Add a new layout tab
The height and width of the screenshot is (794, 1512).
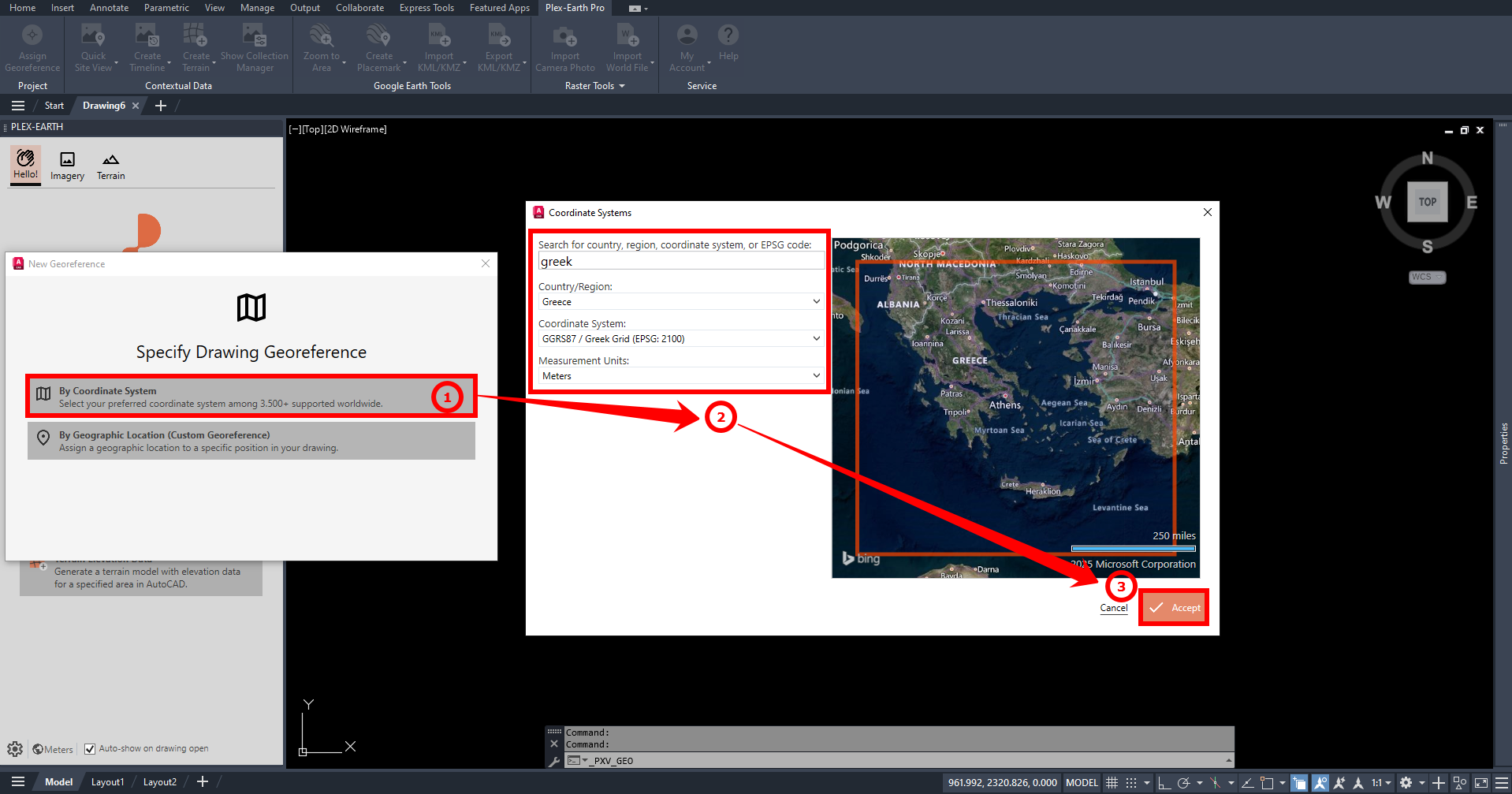(x=203, y=781)
